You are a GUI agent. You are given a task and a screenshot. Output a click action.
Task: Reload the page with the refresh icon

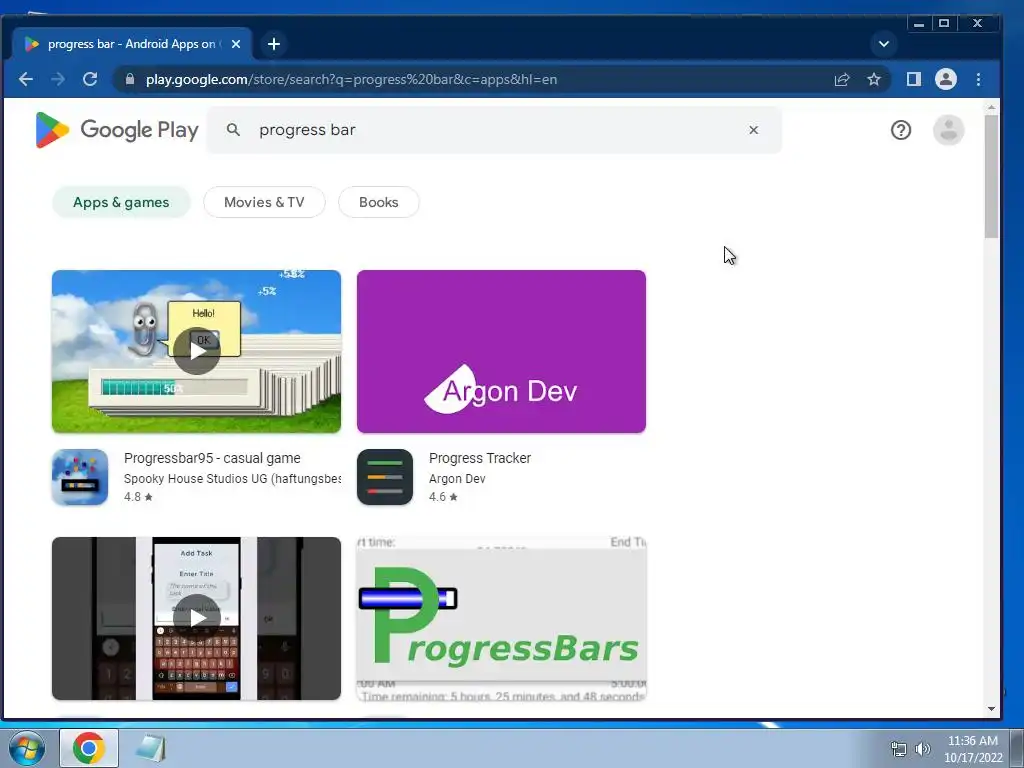pos(90,80)
